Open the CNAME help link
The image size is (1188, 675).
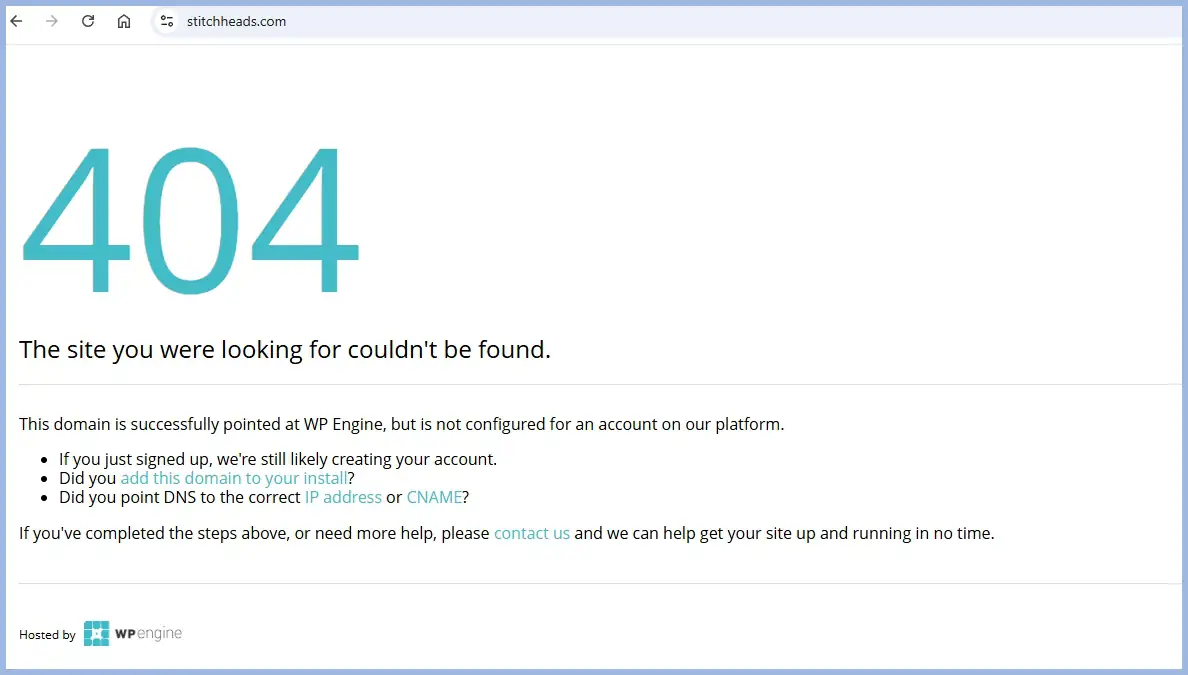point(434,497)
